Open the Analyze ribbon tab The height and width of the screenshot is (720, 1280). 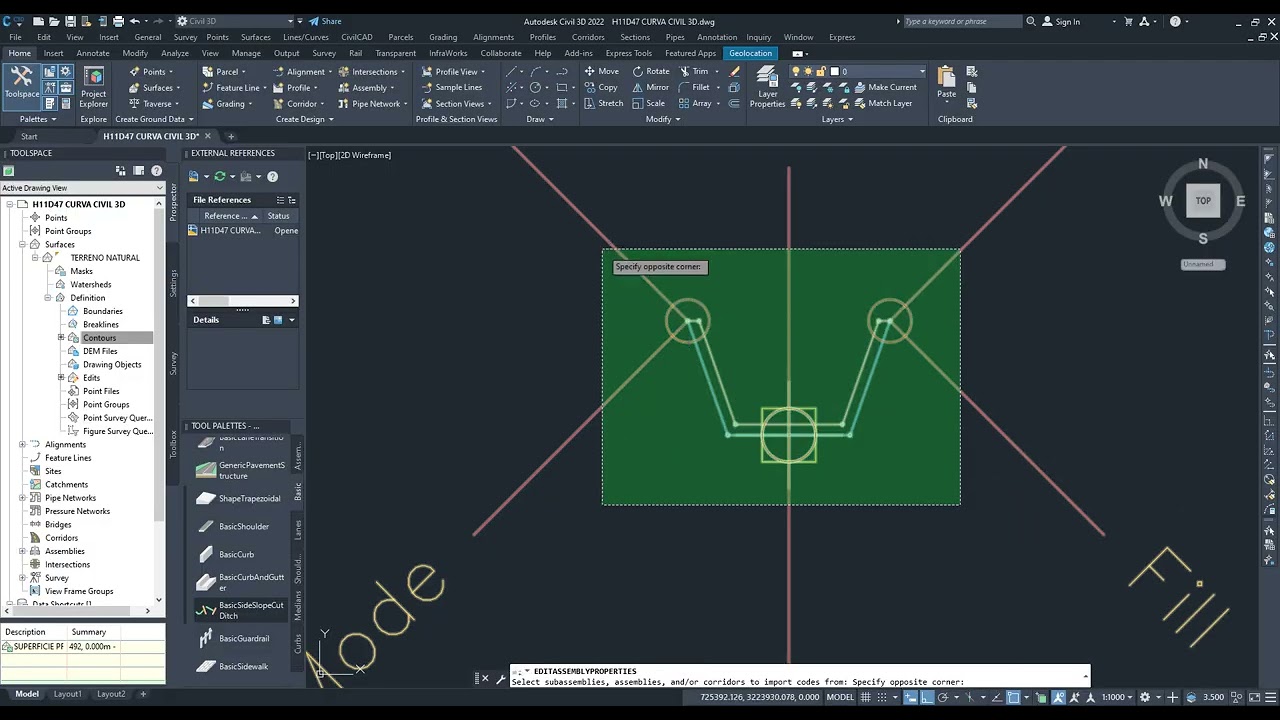tap(175, 53)
